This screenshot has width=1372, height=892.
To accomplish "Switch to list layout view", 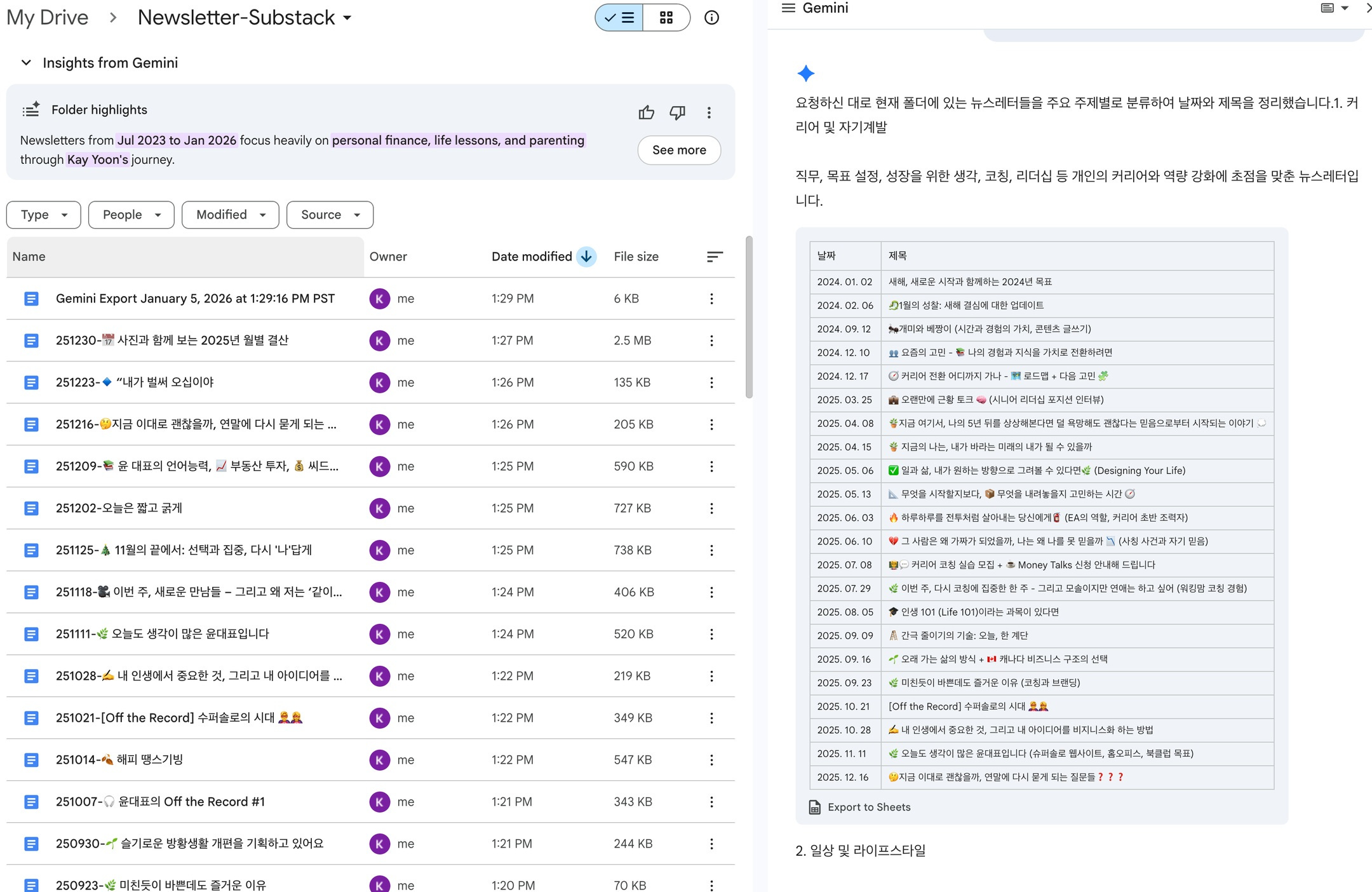I will (x=619, y=18).
